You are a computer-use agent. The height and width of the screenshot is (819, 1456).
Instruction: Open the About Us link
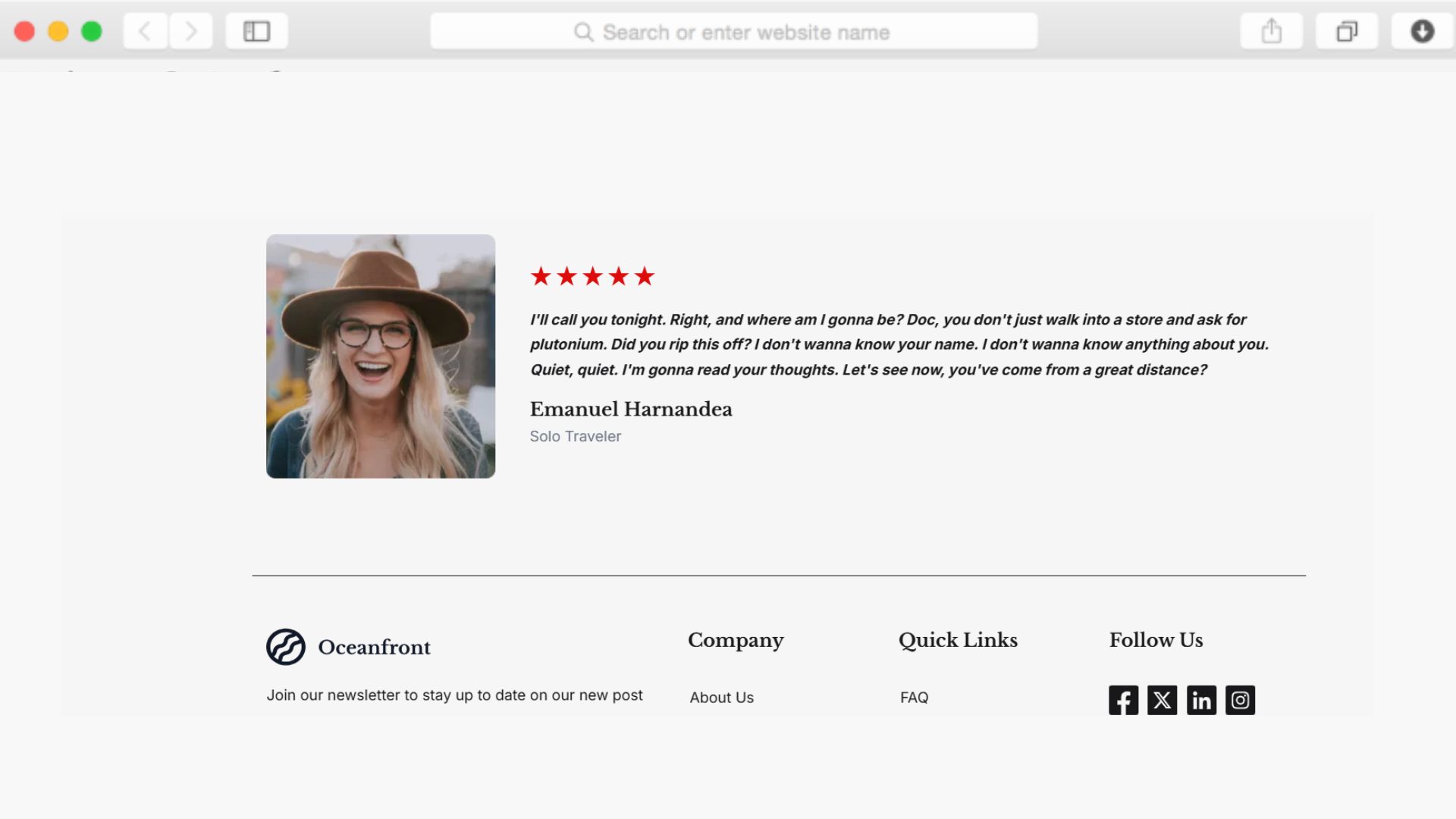click(721, 697)
